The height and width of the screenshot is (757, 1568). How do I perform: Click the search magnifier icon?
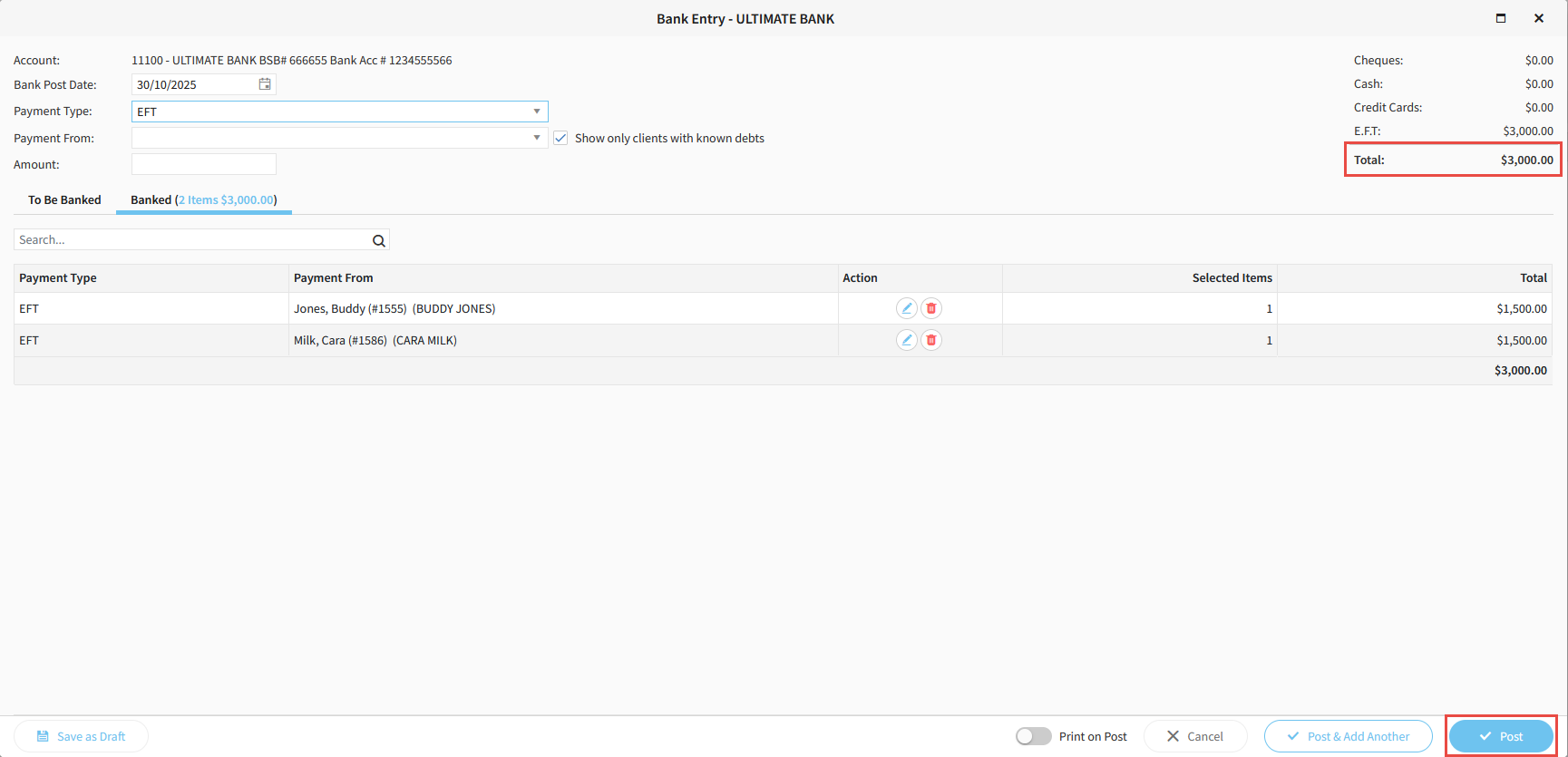tap(379, 240)
